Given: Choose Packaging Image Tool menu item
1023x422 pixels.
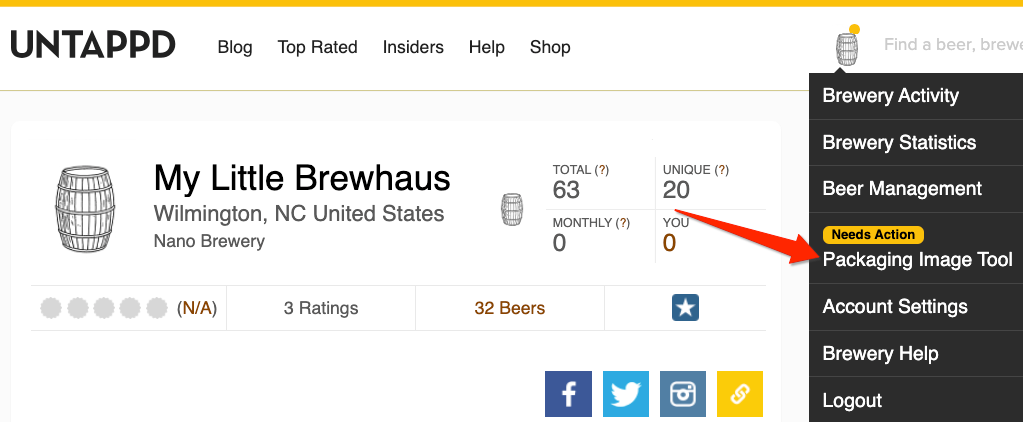Looking at the screenshot, I should point(917,260).
